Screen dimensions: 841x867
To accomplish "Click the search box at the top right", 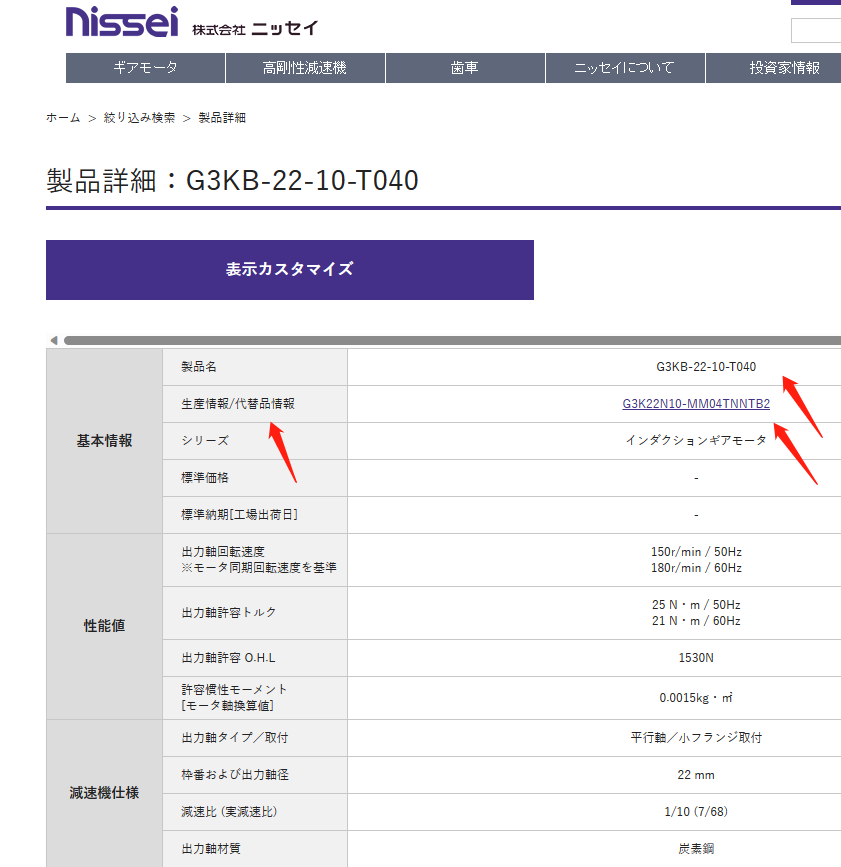I will 816,30.
